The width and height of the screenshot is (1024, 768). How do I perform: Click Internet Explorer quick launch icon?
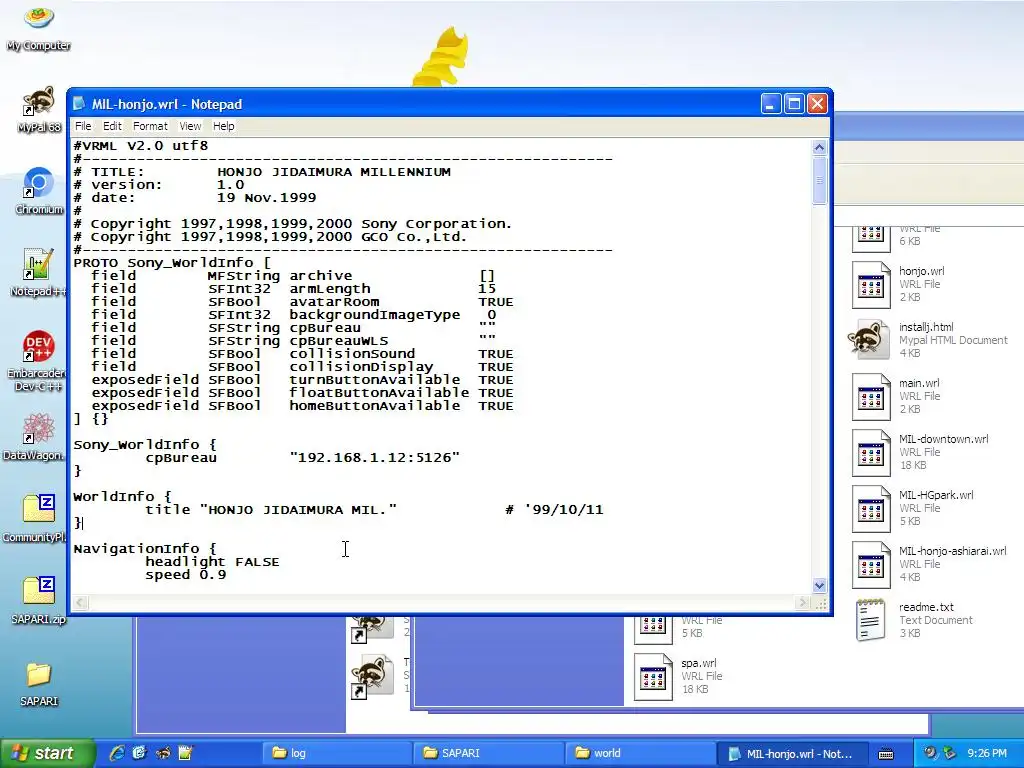pos(117,753)
